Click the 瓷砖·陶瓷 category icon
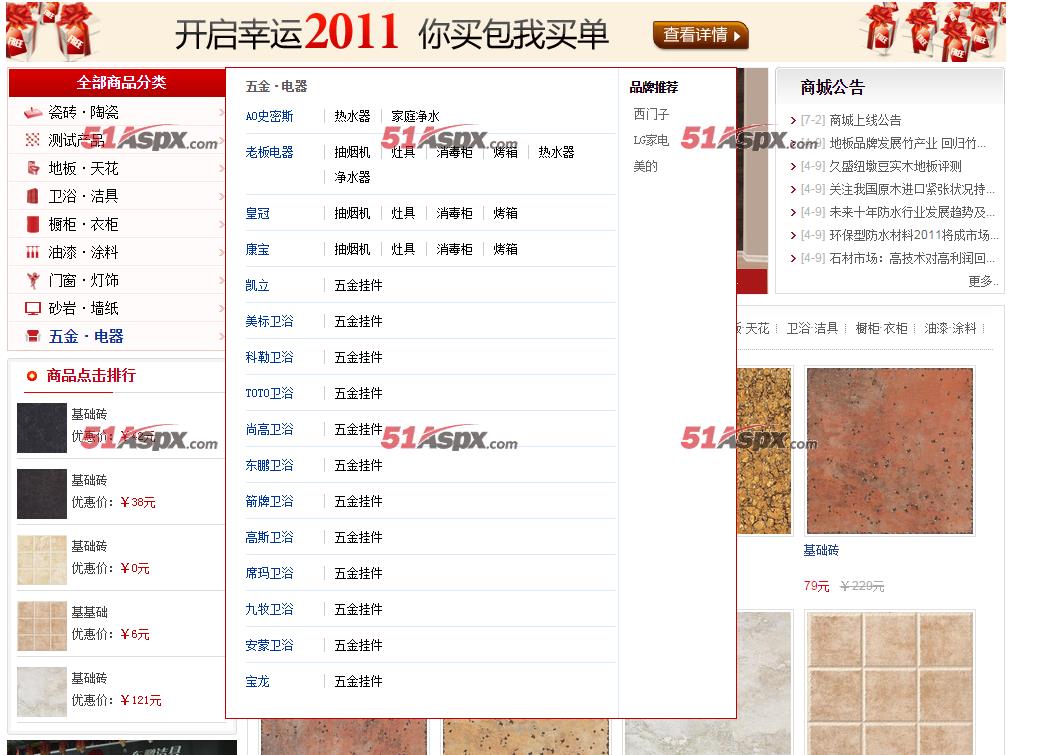 pos(33,113)
